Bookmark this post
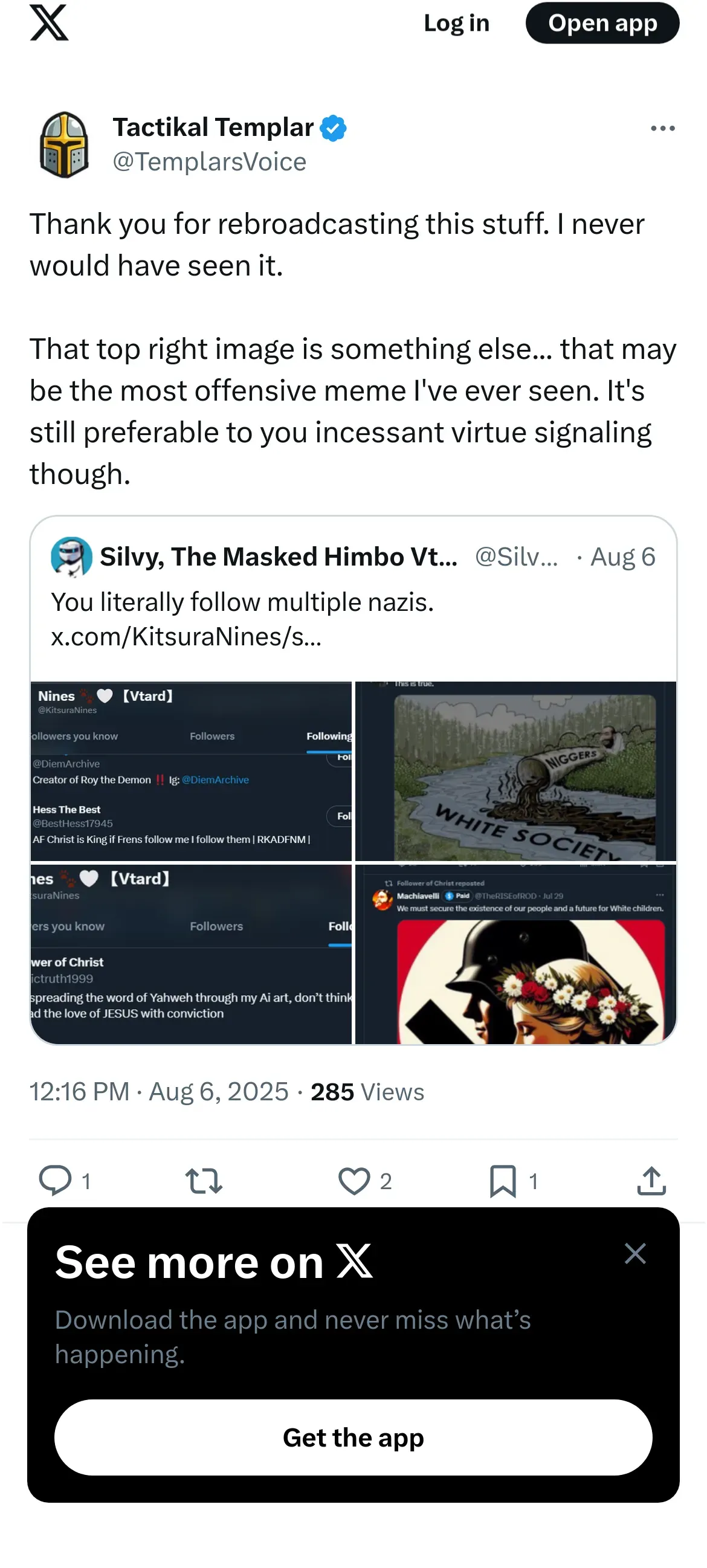Viewport: 707px width, 1568px height. pos(503,1180)
